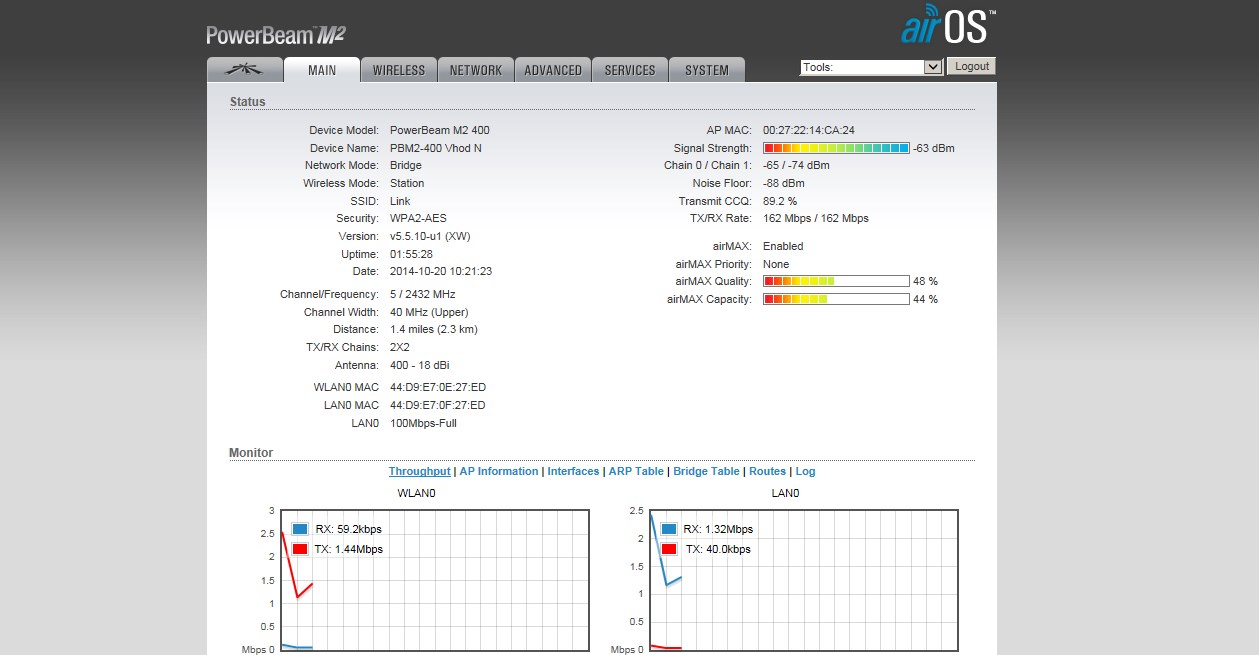Click the Device Model value PowerBeam M2 400
Screen dimensions: 1259x655
[440, 130]
